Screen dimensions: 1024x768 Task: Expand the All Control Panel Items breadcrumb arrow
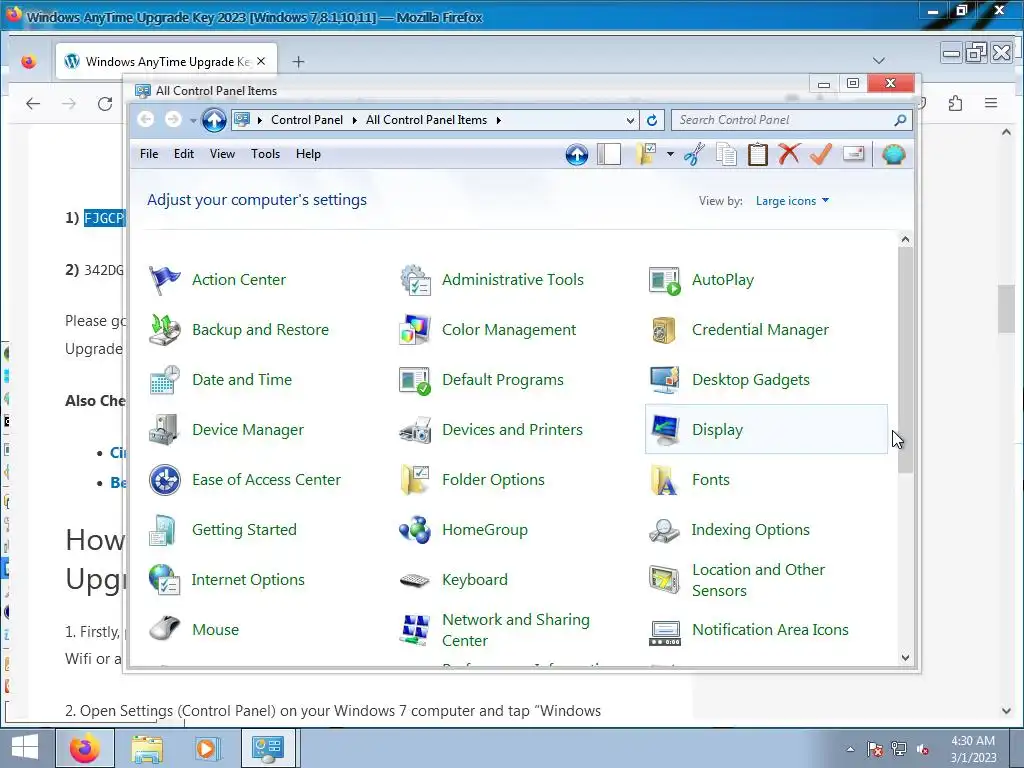[x=498, y=120]
